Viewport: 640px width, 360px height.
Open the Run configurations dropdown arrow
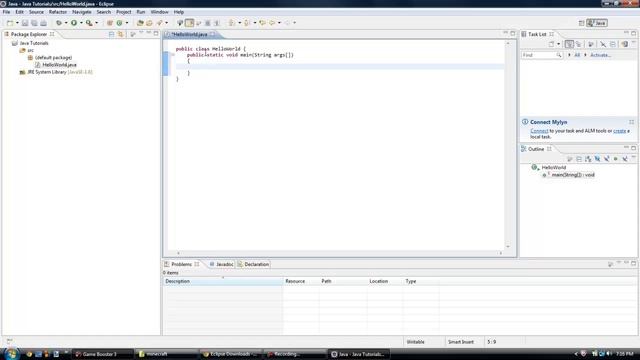(81, 23)
